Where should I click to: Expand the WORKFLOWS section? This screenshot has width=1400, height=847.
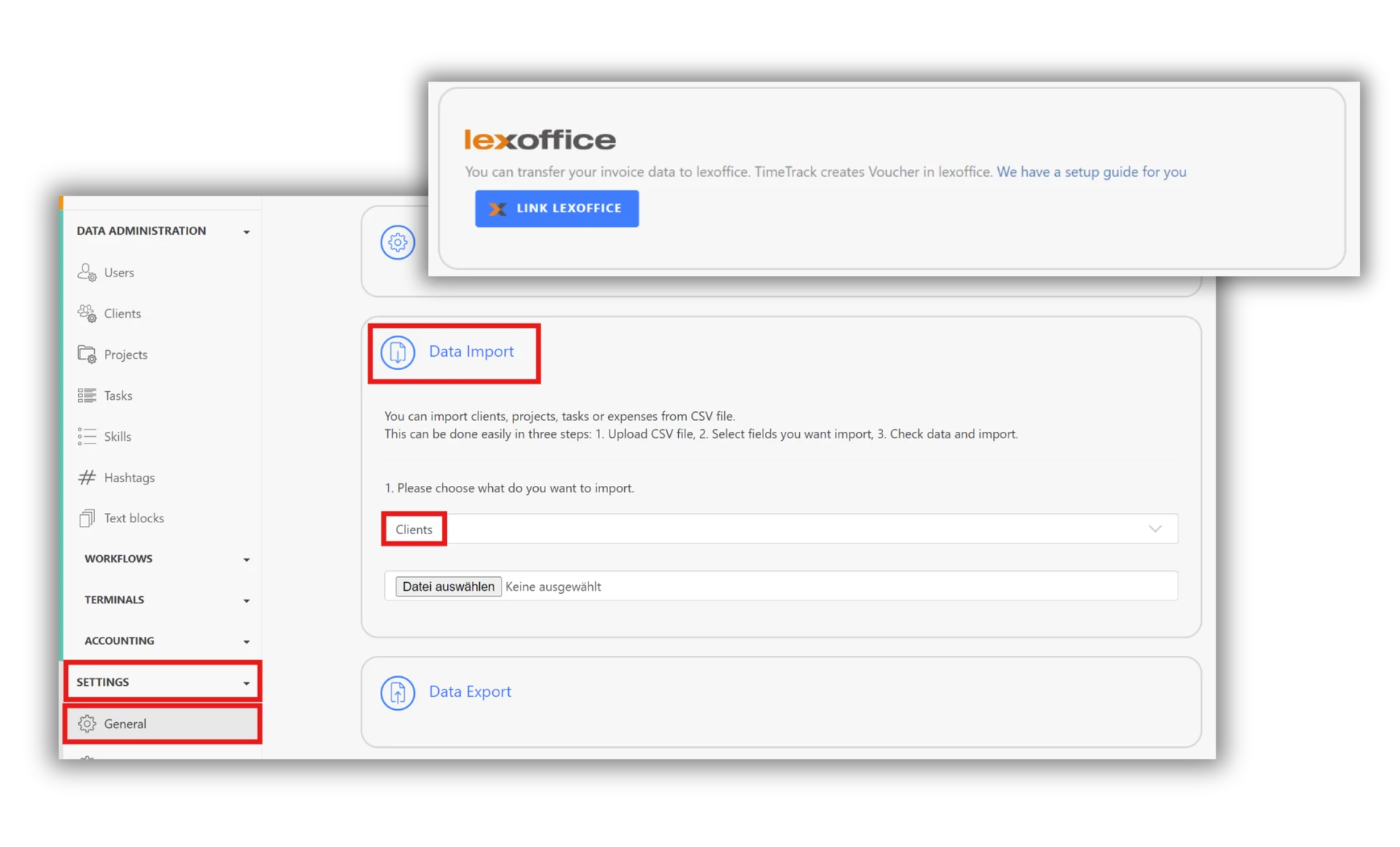coord(247,559)
